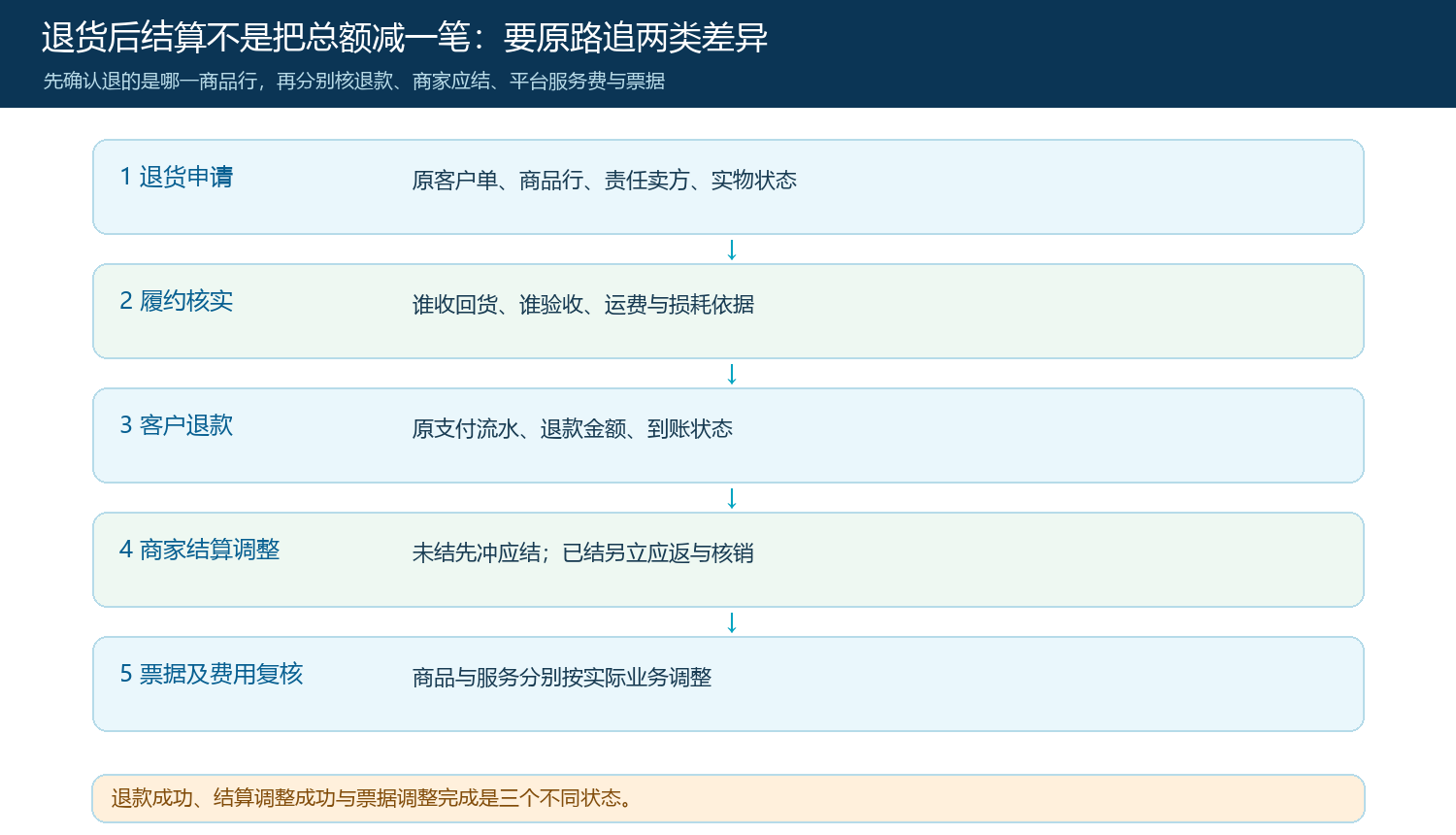The height and width of the screenshot is (835, 1456).
Task: Click the step label 1 退货申请
Action: coord(177,177)
